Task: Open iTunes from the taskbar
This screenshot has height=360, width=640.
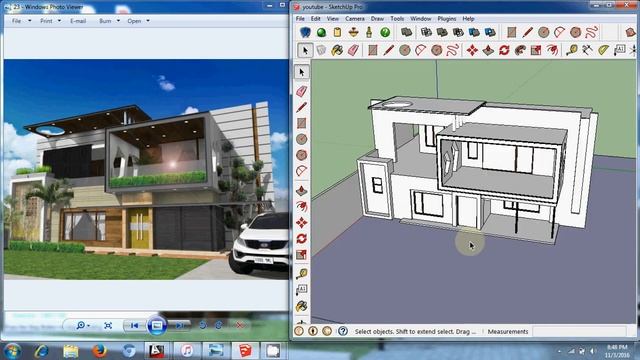Action: click(x=187, y=351)
